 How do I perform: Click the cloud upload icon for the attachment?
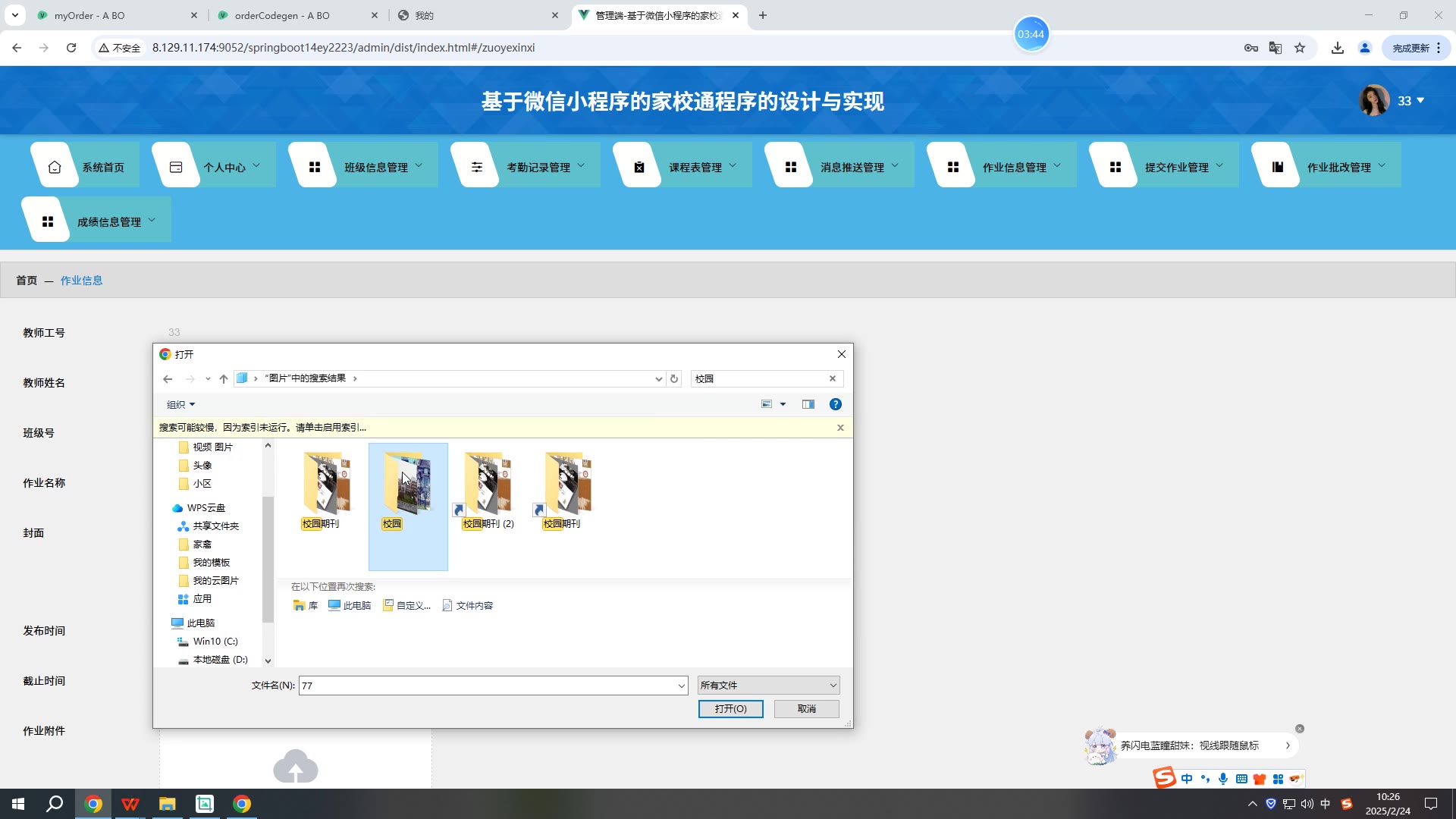tap(295, 767)
